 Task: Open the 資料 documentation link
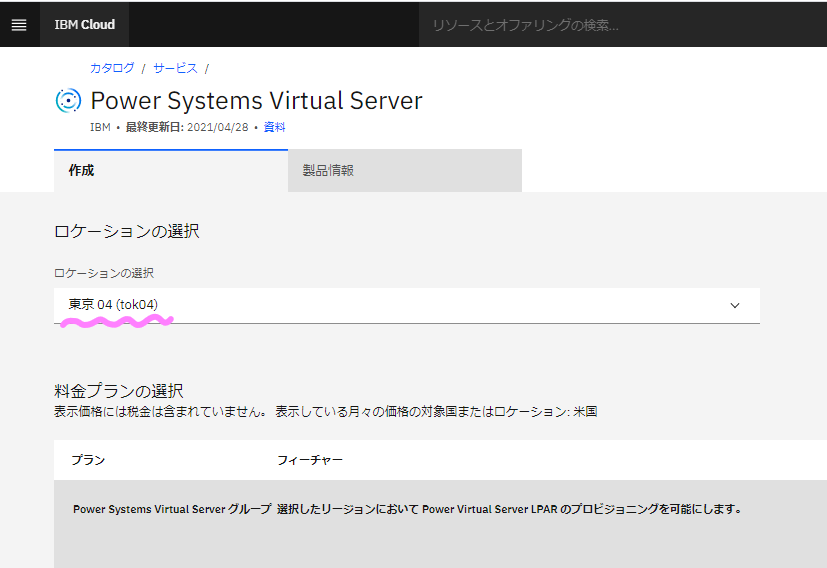[x=275, y=127]
